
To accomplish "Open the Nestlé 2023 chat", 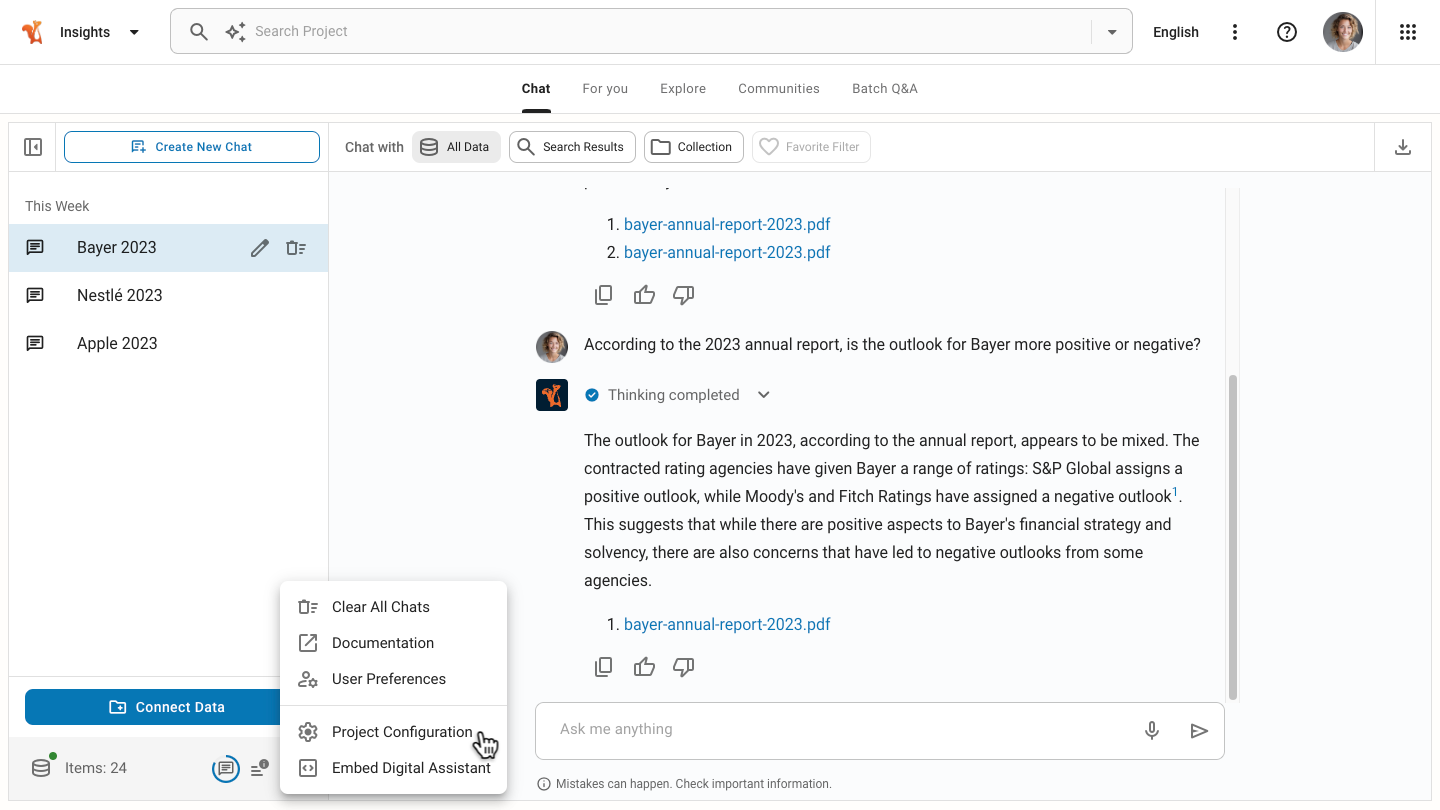I will tap(168, 296).
